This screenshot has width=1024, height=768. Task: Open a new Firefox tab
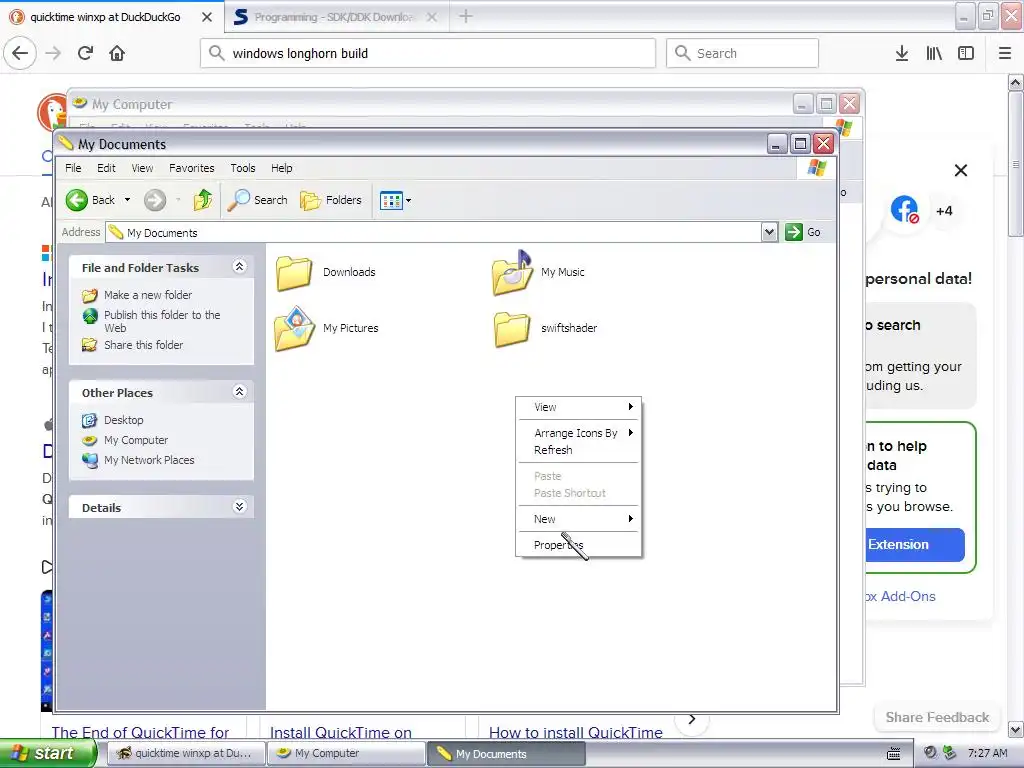coord(466,16)
